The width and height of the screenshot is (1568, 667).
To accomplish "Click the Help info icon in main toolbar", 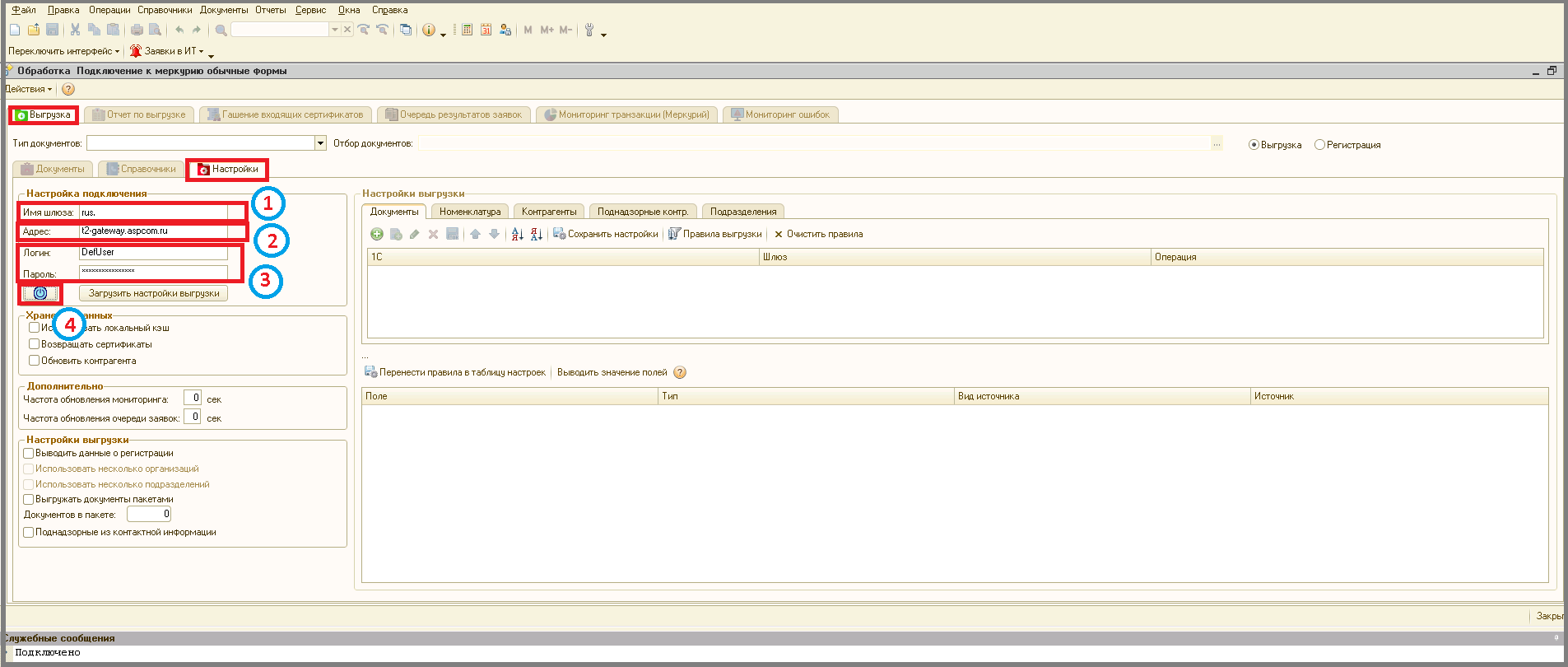I will tap(429, 30).
